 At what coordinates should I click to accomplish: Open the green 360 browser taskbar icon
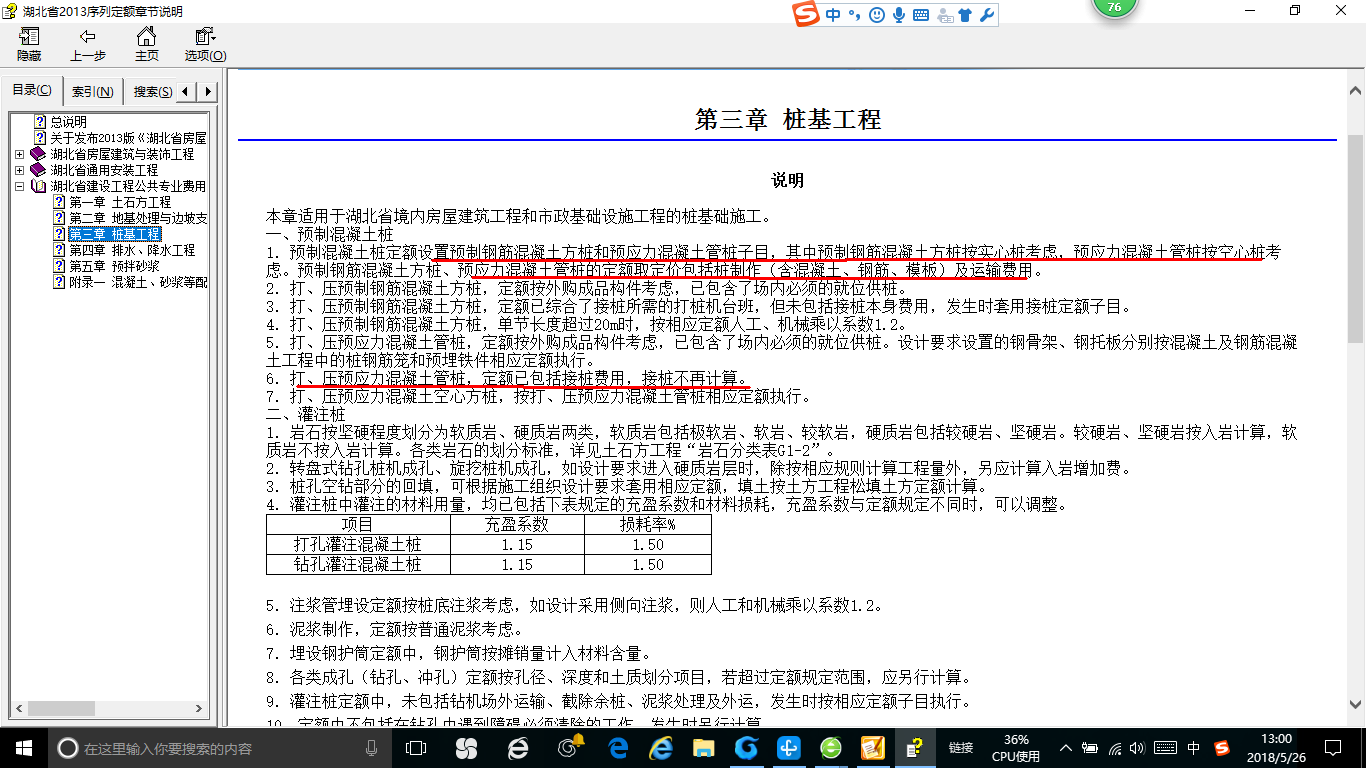click(831, 748)
